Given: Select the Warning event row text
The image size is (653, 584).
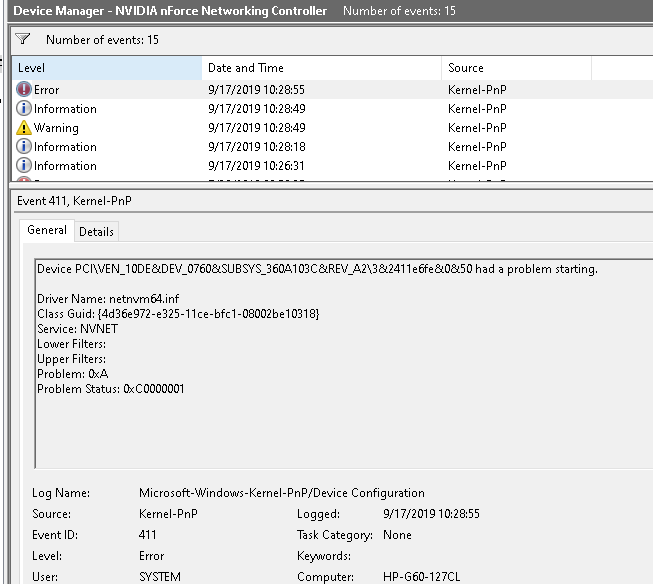Looking at the screenshot, I should coord(56,128).
